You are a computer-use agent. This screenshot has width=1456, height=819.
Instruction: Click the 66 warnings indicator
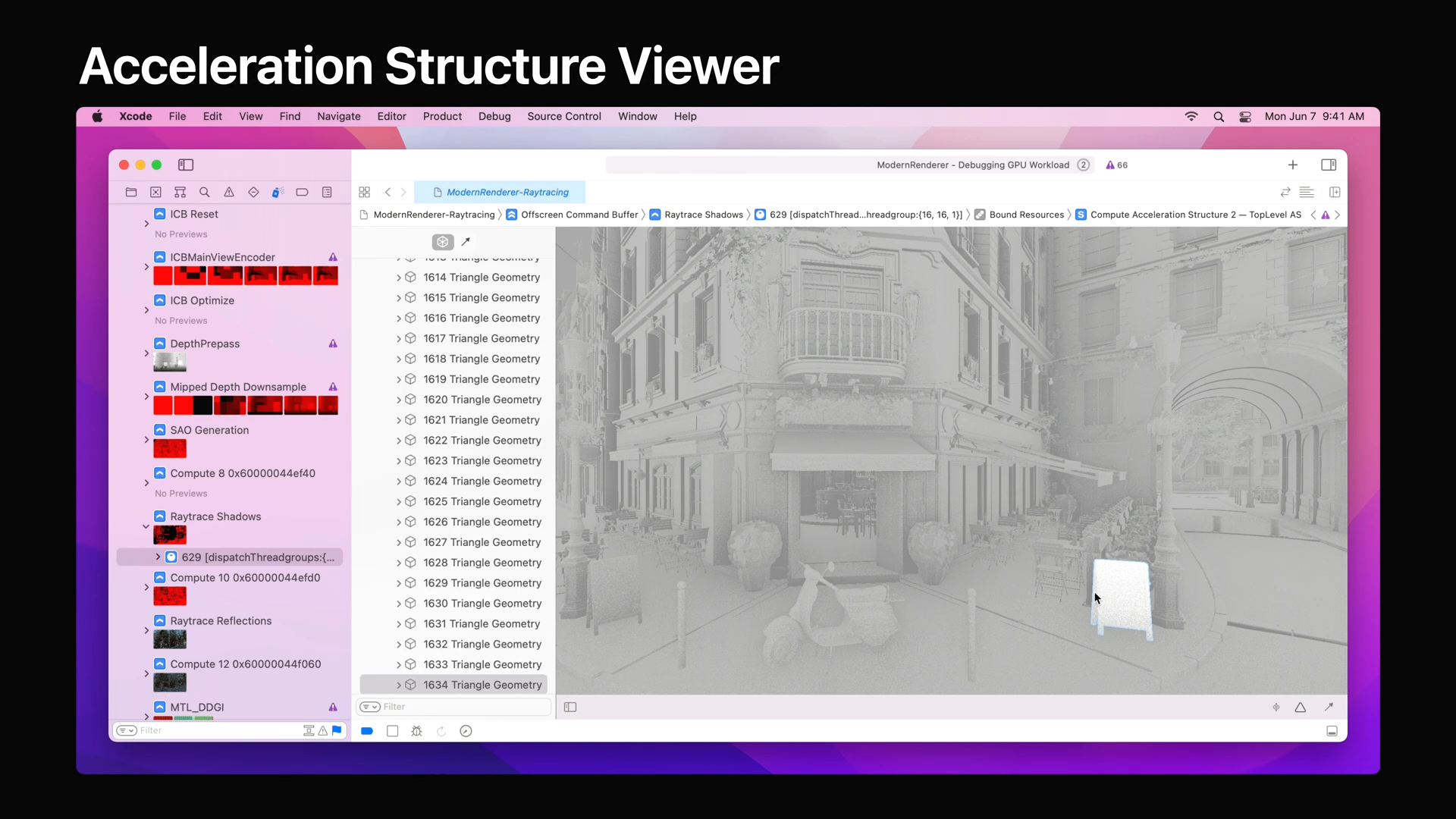[x=1116, y=165]
